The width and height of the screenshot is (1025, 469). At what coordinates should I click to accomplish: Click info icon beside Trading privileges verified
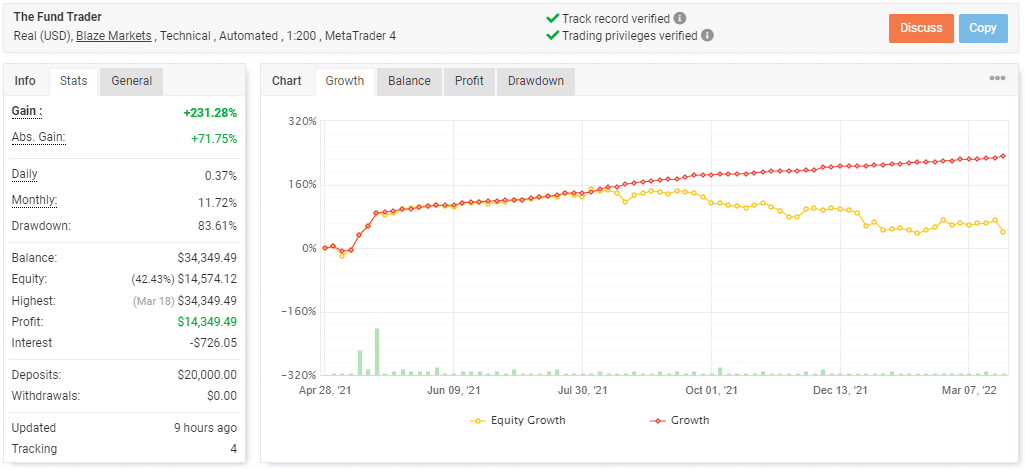707,35
